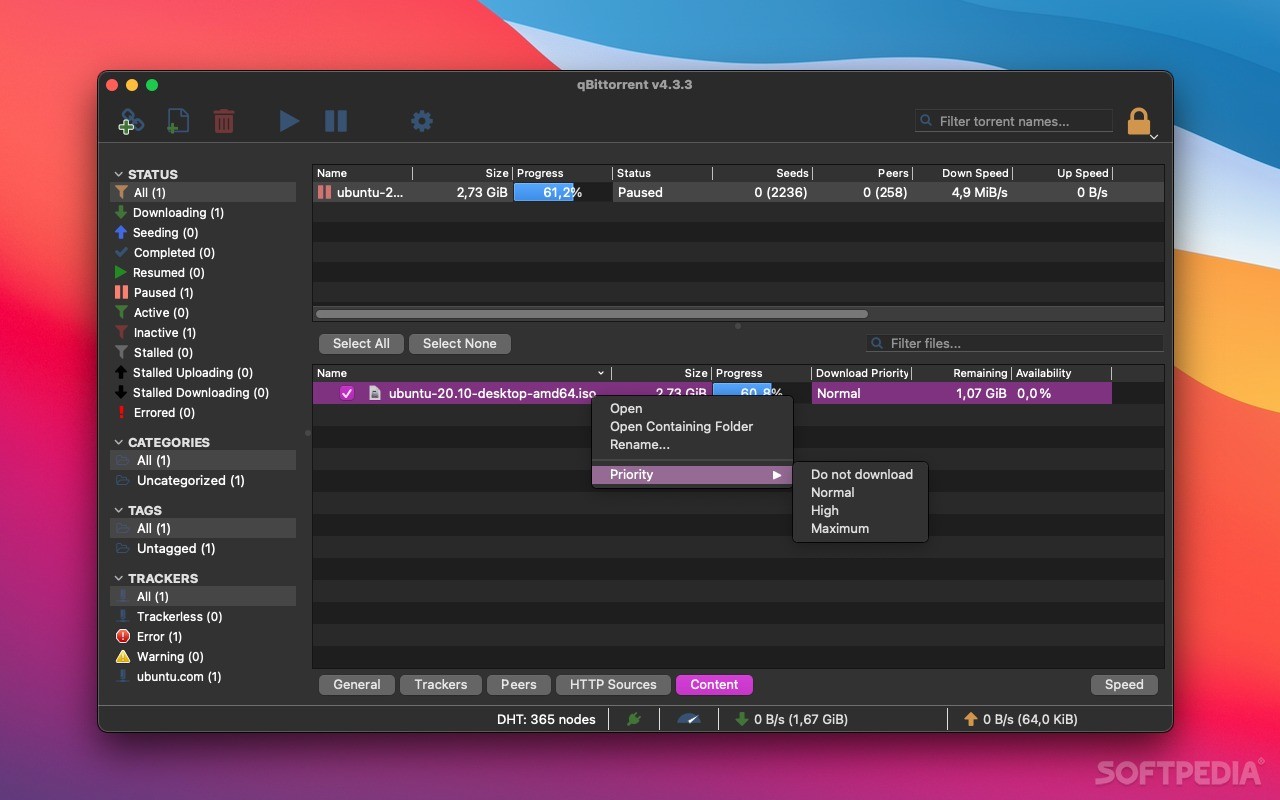Open the Speed graph tab

tap(1124, 685)
